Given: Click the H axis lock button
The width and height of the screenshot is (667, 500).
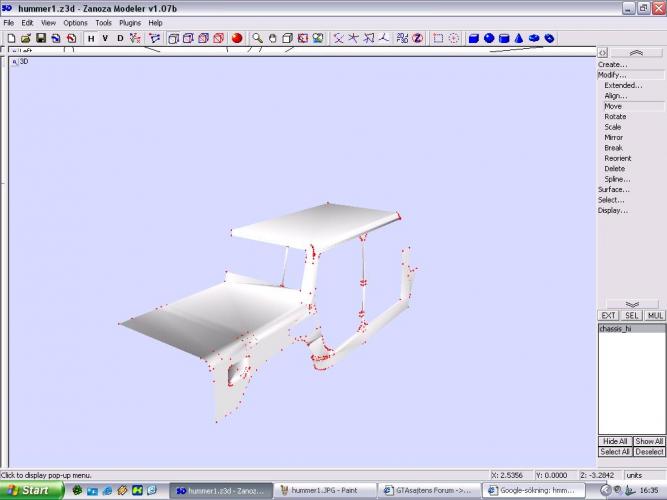Looking at the screenshot, I should (90, 38).
